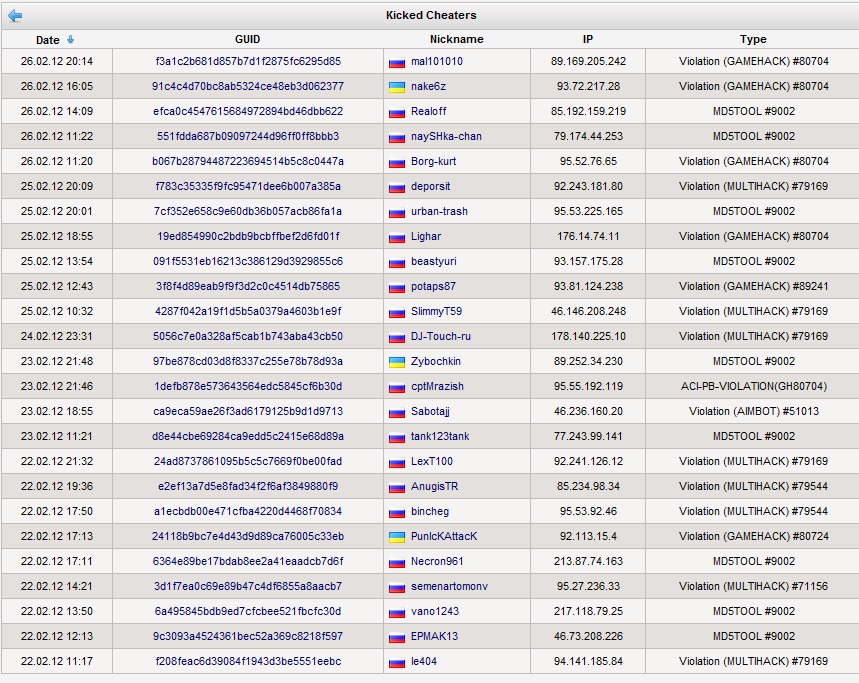
Task: Click the date cell 22.02.12 11:17
Action: (57, 661)
